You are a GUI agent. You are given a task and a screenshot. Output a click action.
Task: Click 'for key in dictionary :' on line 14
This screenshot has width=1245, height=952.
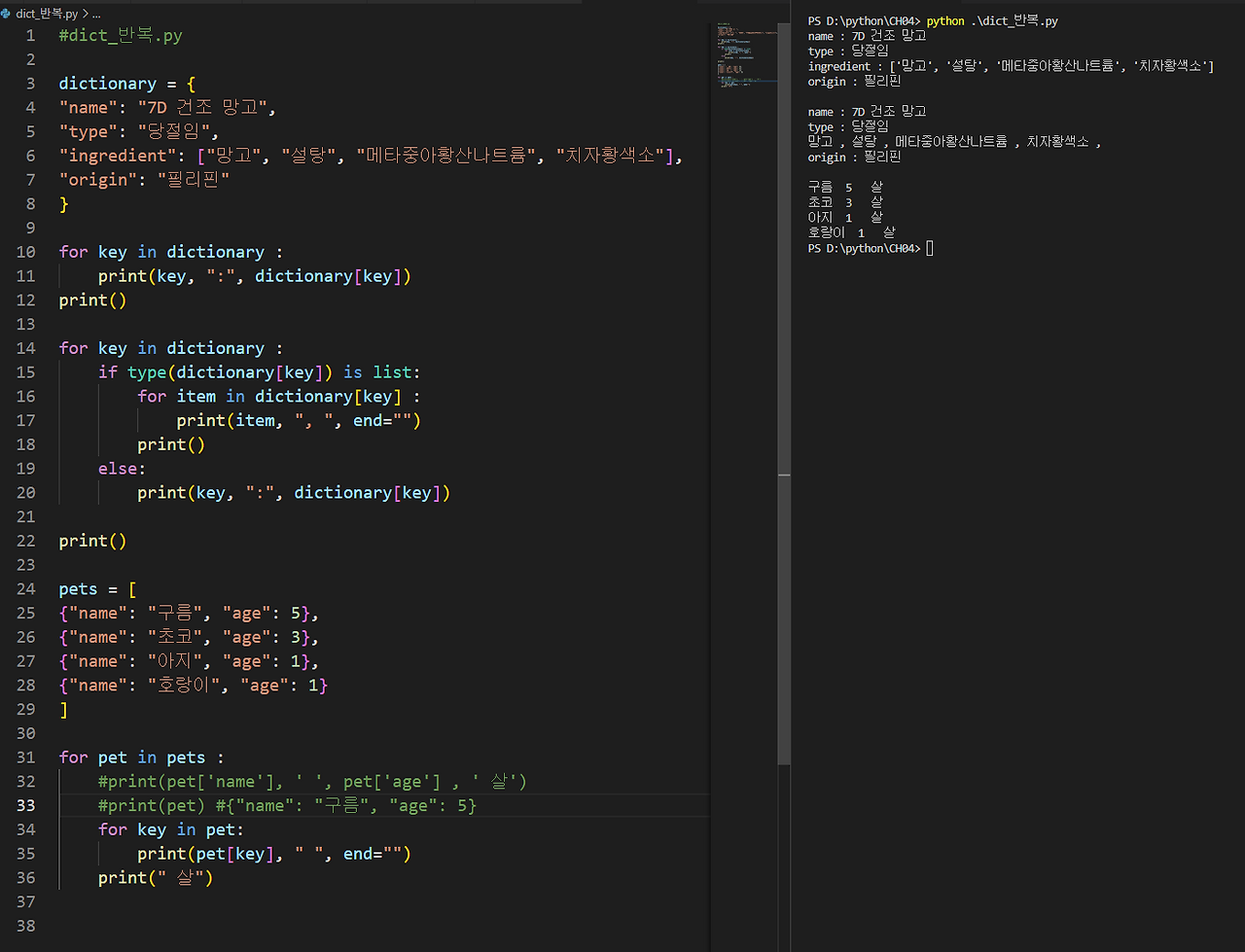(x=171, y=348)
